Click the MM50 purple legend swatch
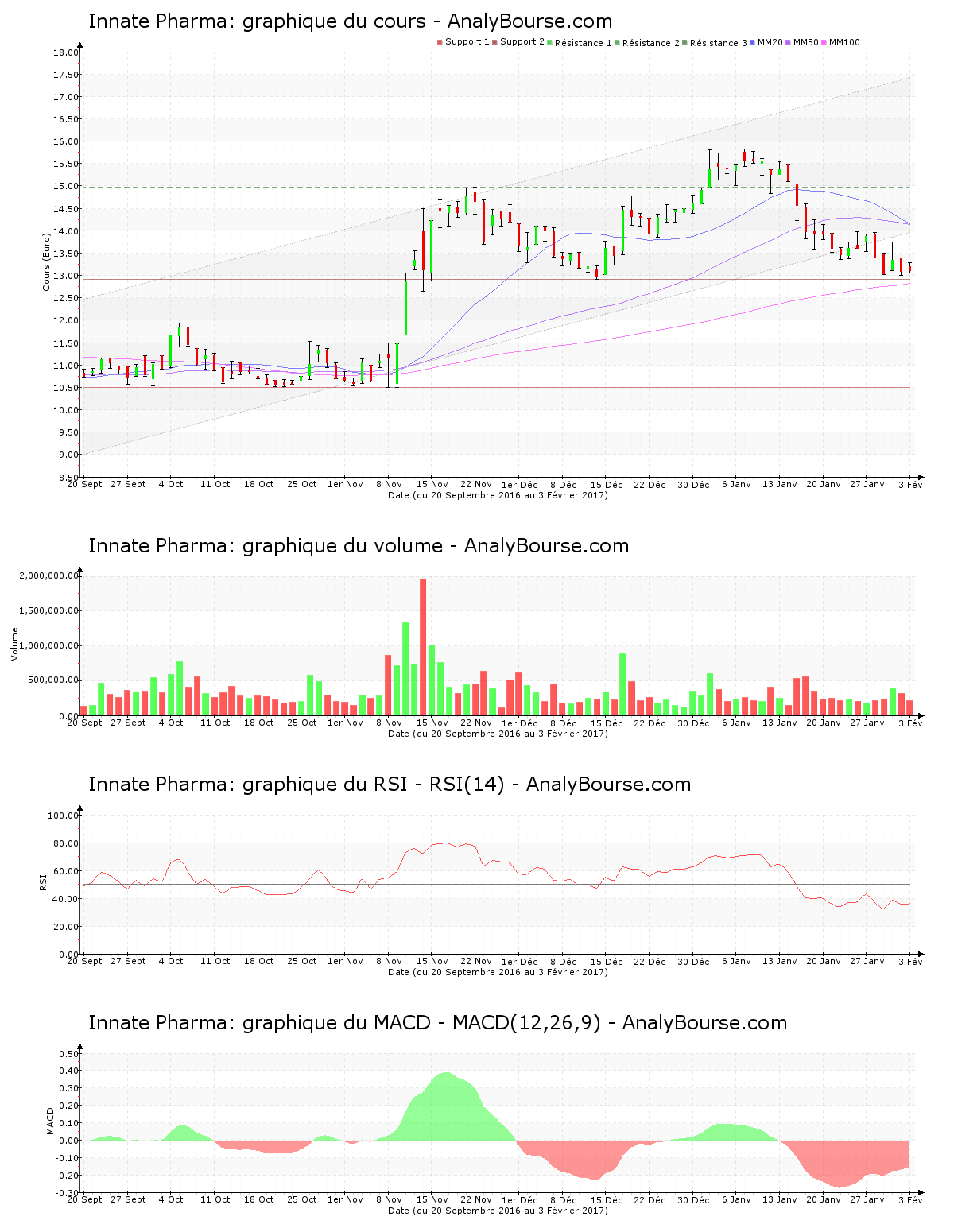Image resolution: width=954 pixels, height=1232 pixels. (x=789, y=42)
